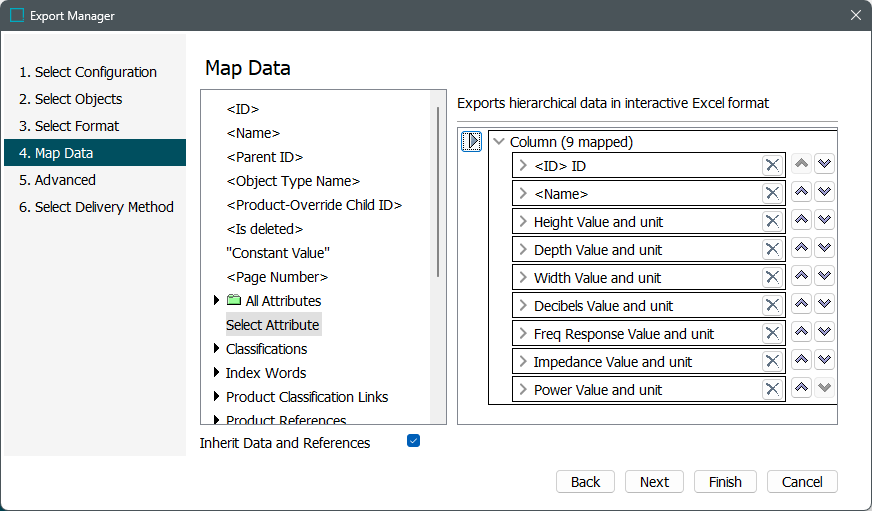Click the attribute list vertical scrollbar
Viewport: 872px width, 511px height.
pos(438,190)
